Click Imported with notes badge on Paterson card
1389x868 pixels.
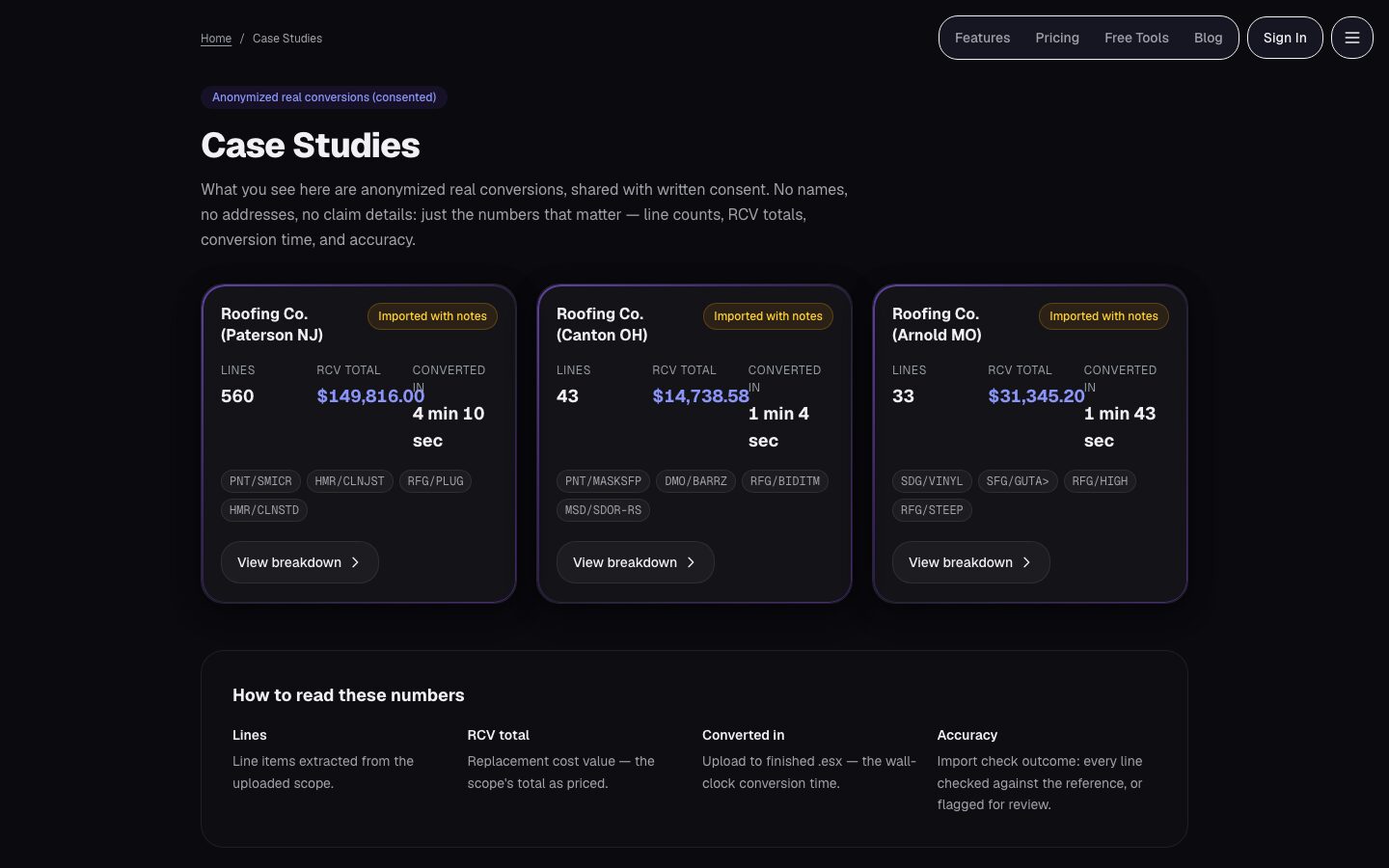point(432,316)
